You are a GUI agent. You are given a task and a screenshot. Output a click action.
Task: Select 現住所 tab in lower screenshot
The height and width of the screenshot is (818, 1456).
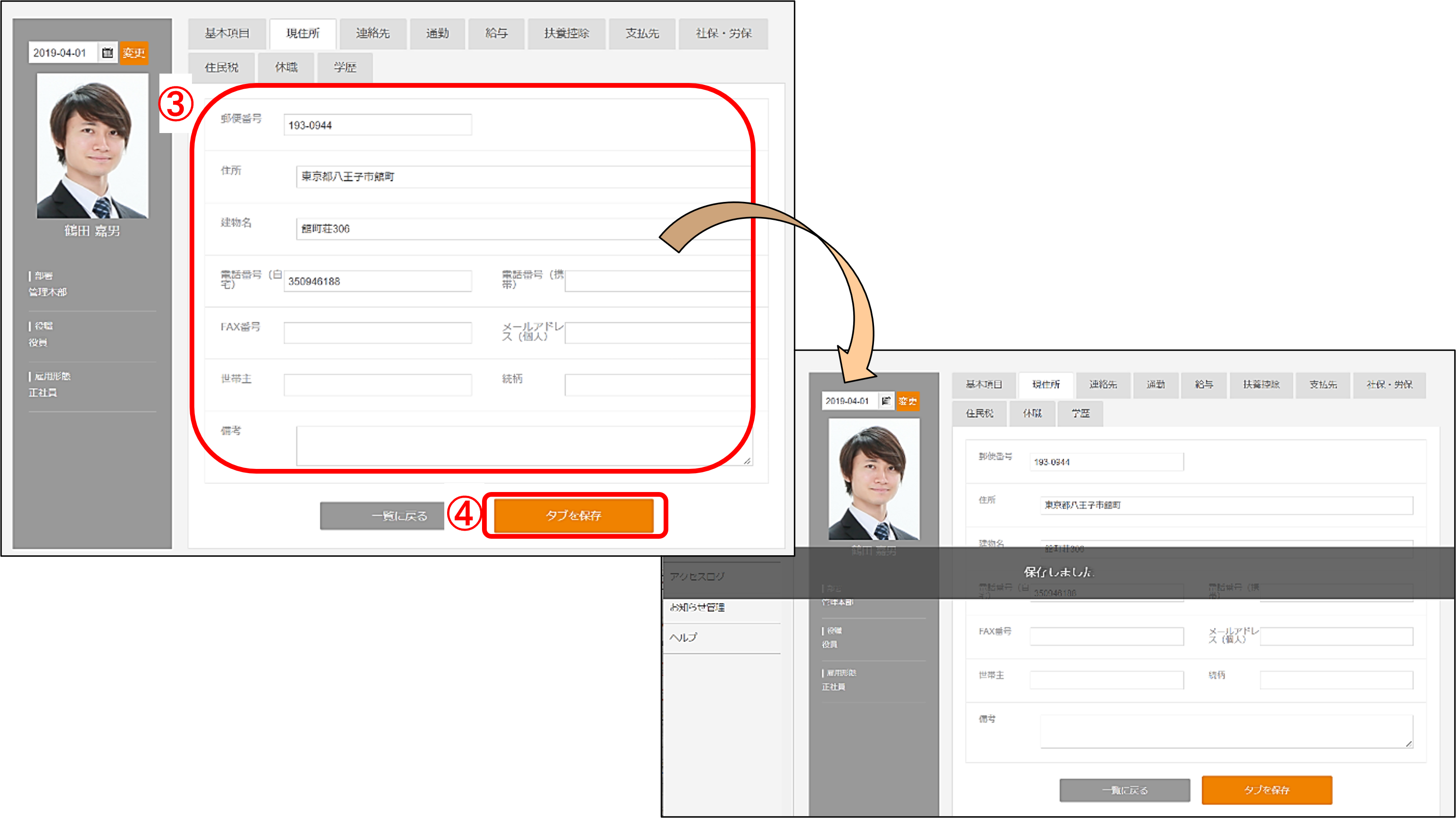click(1046, 385)
